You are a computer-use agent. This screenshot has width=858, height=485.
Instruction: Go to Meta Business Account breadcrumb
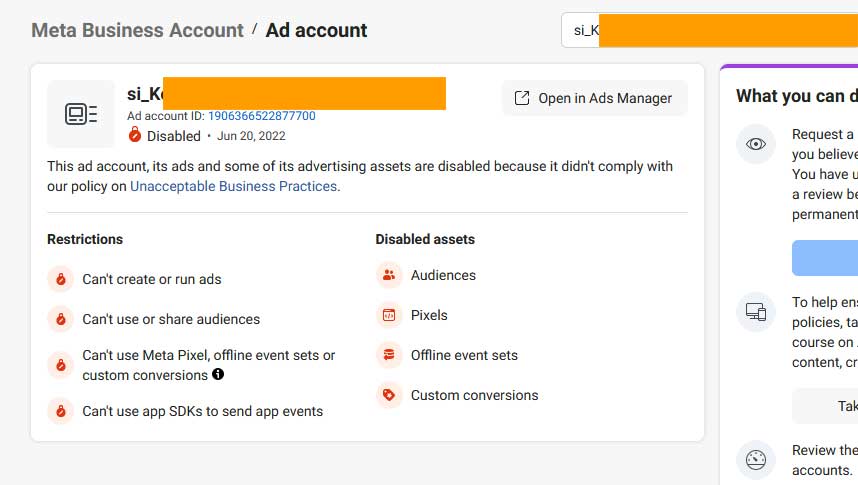pyautogui.click(x=137, y=30)
